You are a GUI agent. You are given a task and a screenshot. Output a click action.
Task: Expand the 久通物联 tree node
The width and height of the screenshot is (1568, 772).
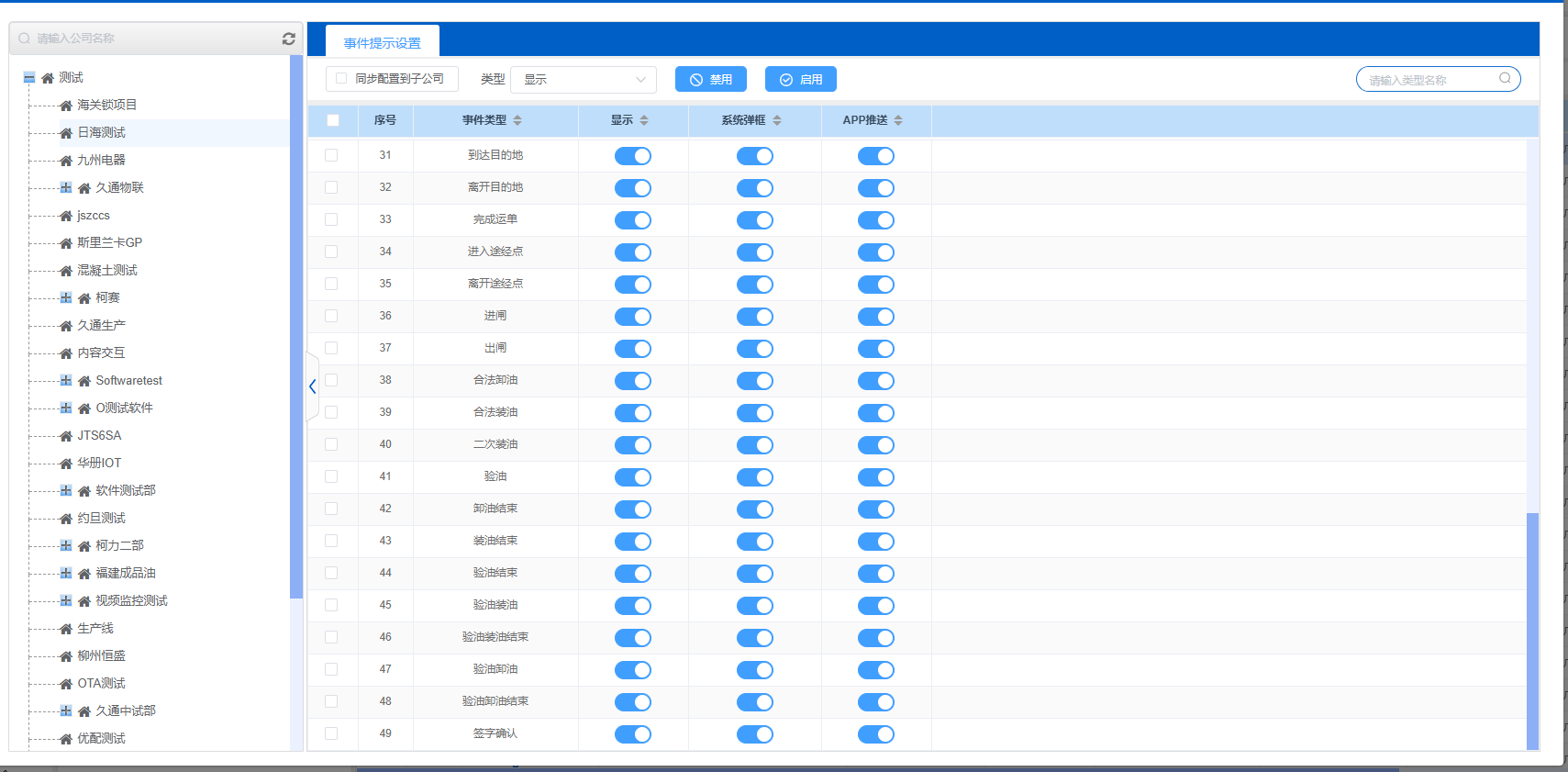pyautogui.click(x=66, y=187)
